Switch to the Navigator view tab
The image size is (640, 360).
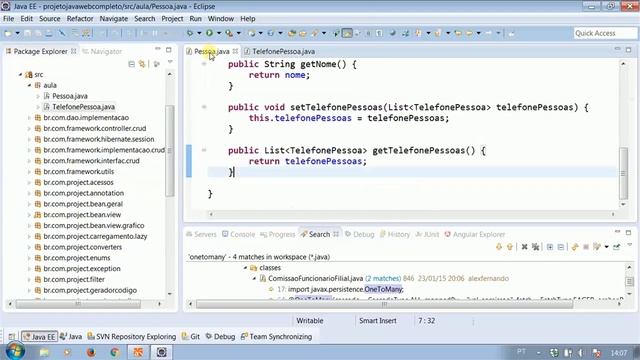click(x=102, y=51)
